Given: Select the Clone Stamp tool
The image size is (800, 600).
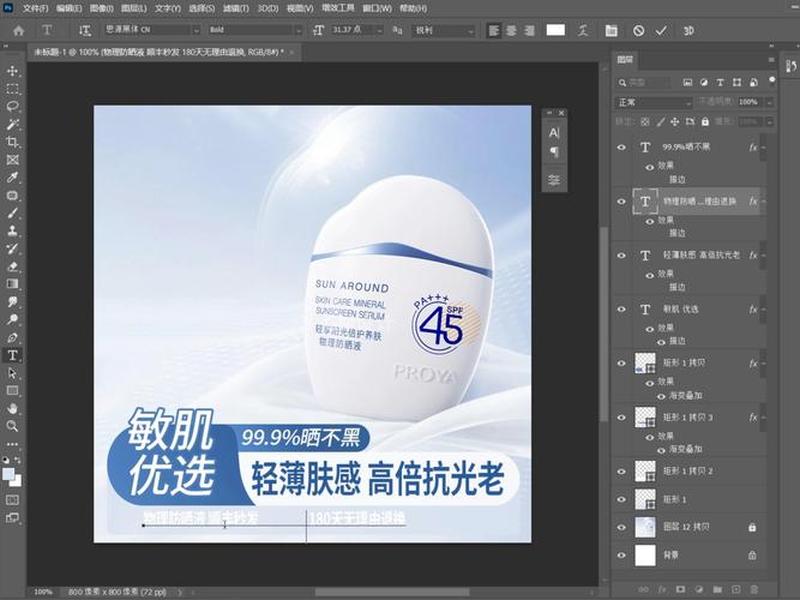Looking at the screenshot, I should (x=12, y=231).
